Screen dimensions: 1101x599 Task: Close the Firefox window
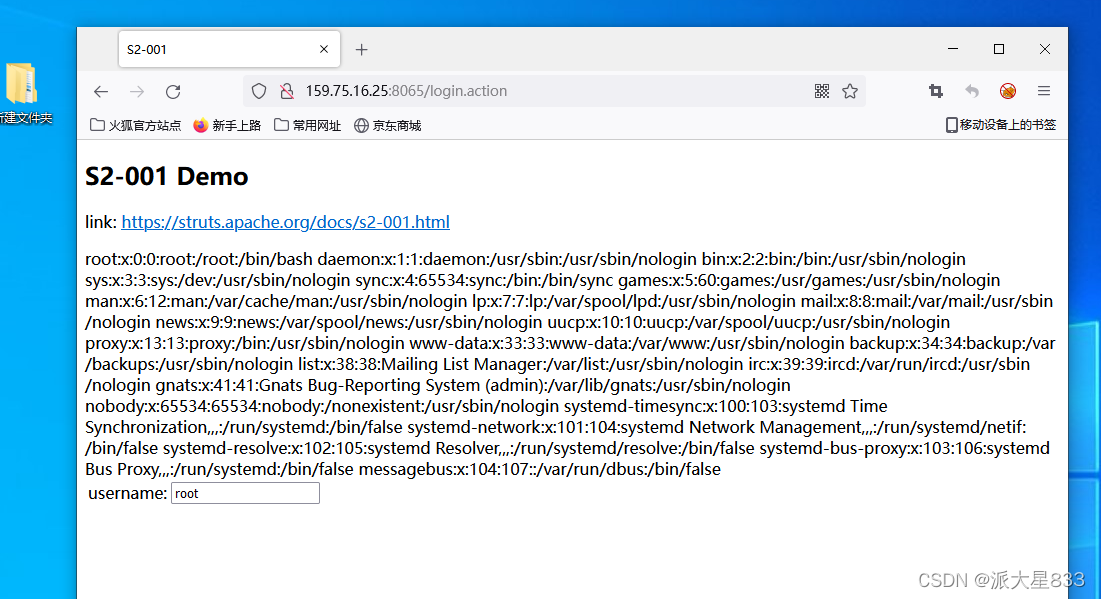1045,48
